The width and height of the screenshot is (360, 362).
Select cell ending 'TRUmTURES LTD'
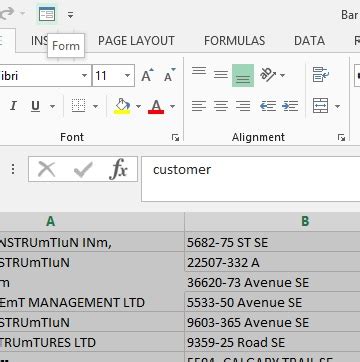click(x=92, y=342)
